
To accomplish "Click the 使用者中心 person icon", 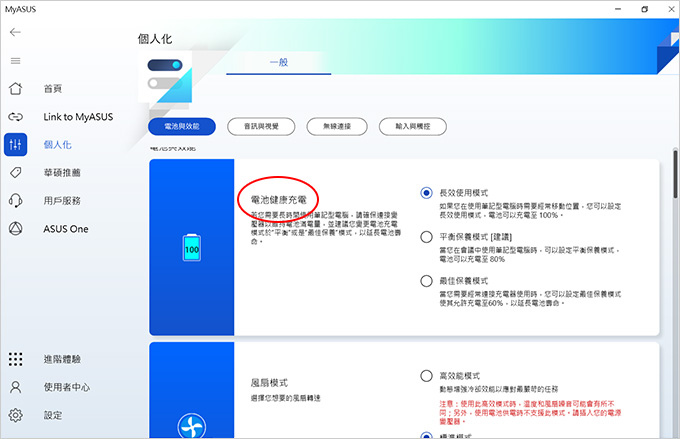I will 16,387.
